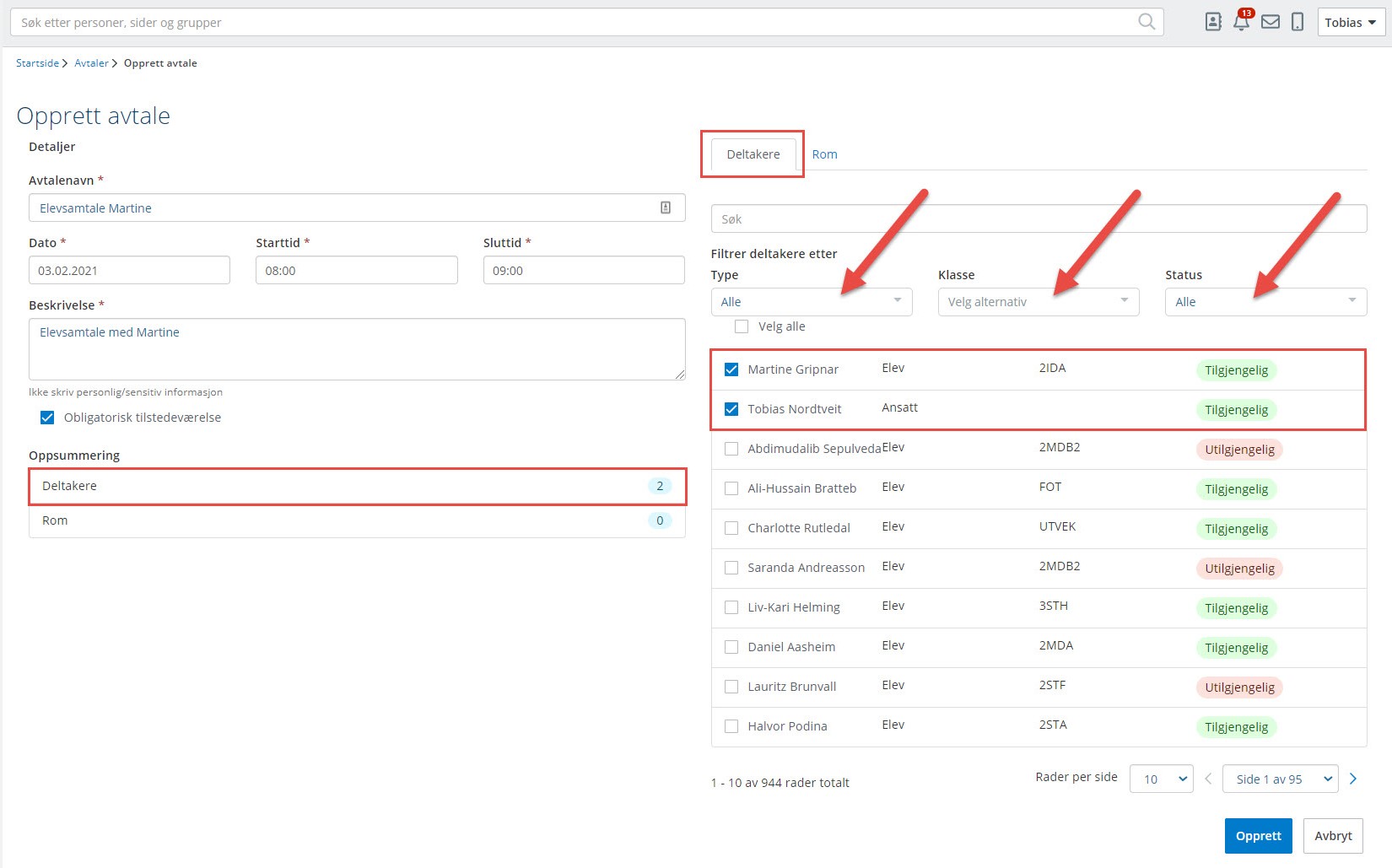Open the Status filter dropdown
1392x868 pixels.
click(1265, 302)
